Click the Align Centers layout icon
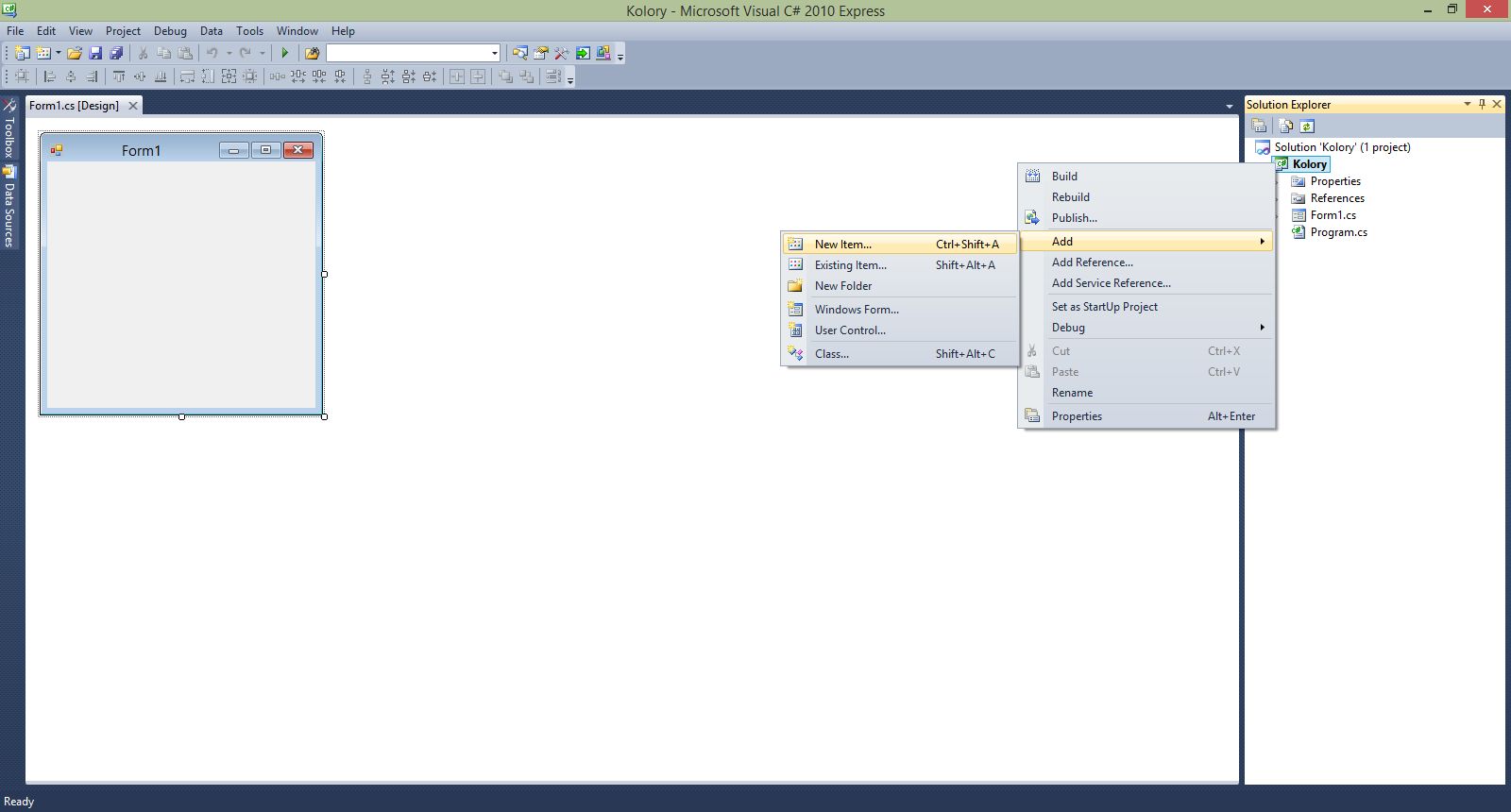This screenshot has width=1511, height=812. point(71,76)
